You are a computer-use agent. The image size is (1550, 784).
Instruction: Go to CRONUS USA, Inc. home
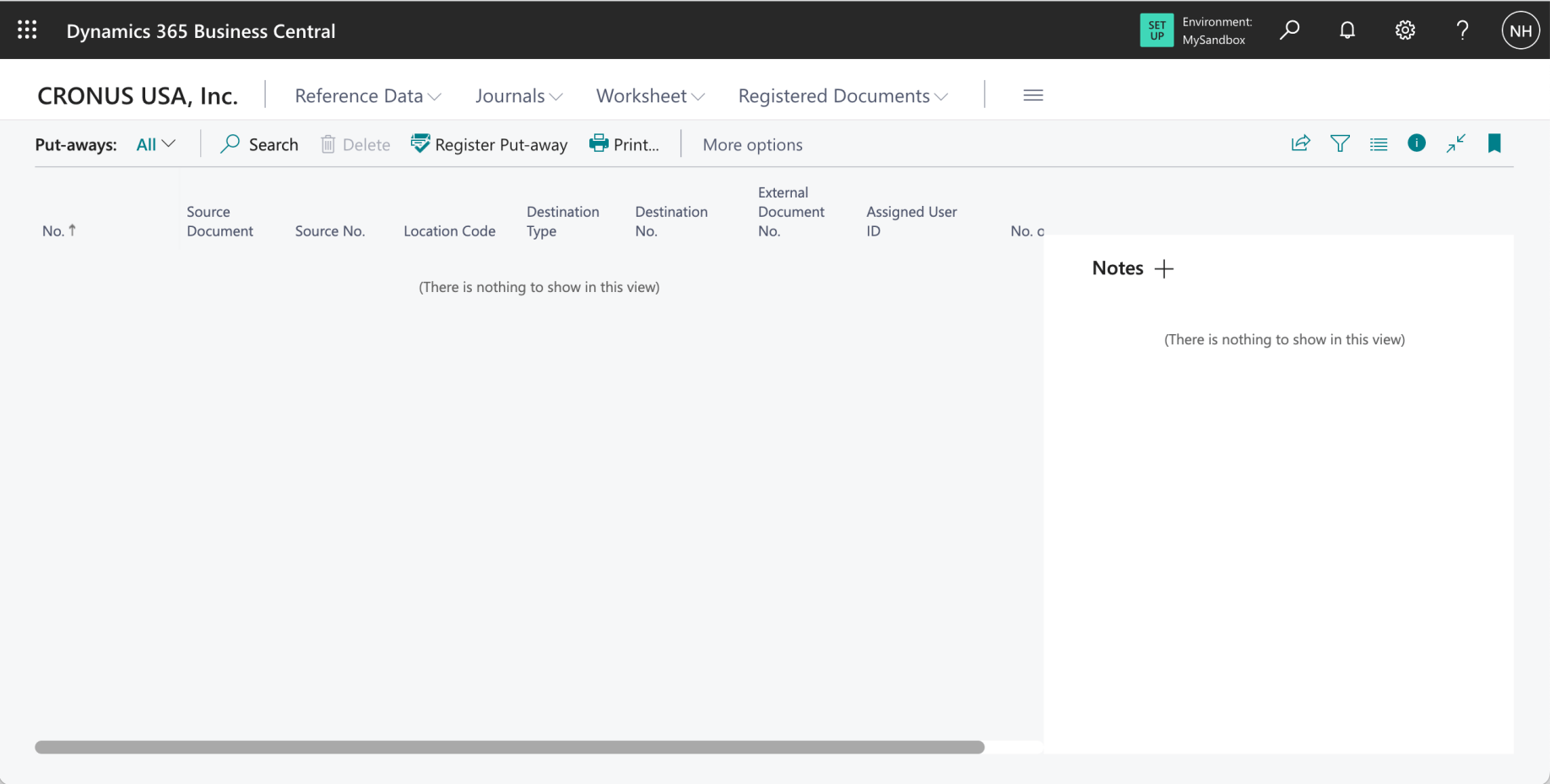pyautogui.click(x=138, y=95)
